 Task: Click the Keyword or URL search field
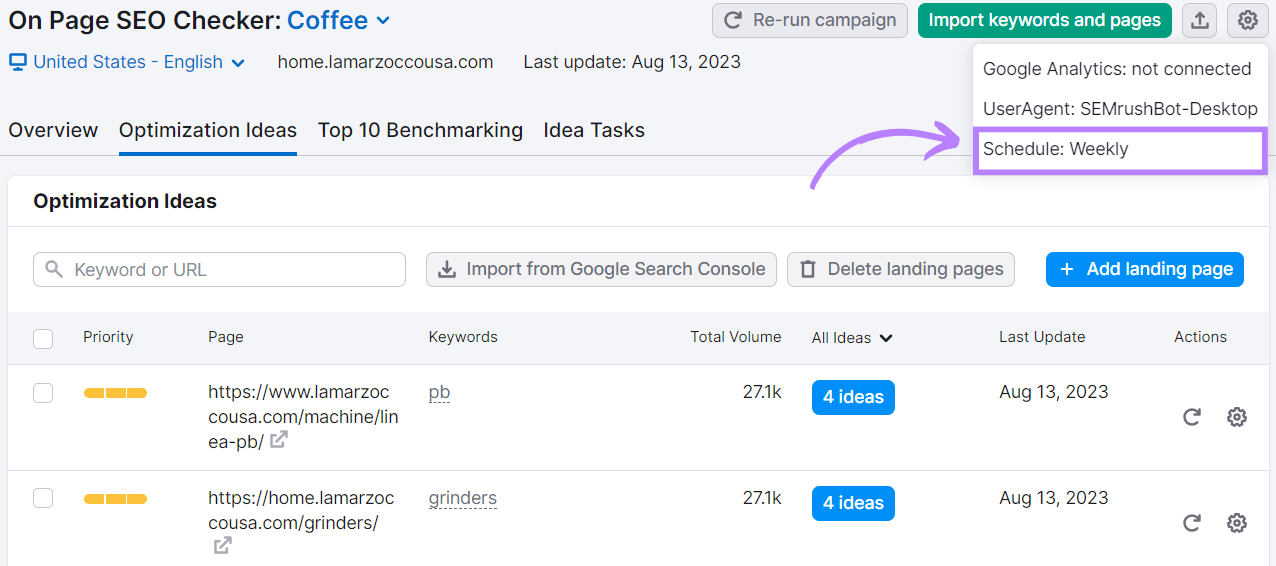[x=219, y=270]
